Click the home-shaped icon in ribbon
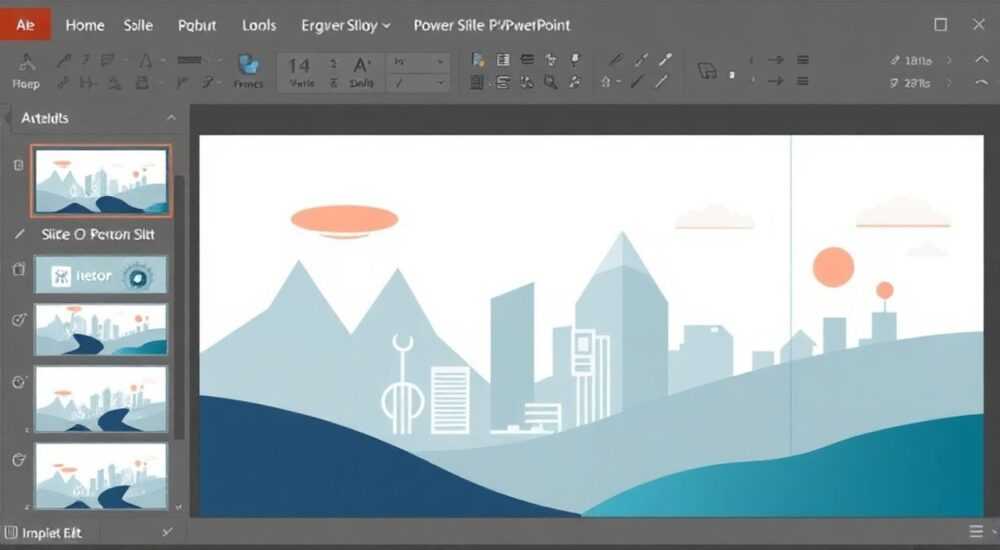 click(x=605, y=82)
